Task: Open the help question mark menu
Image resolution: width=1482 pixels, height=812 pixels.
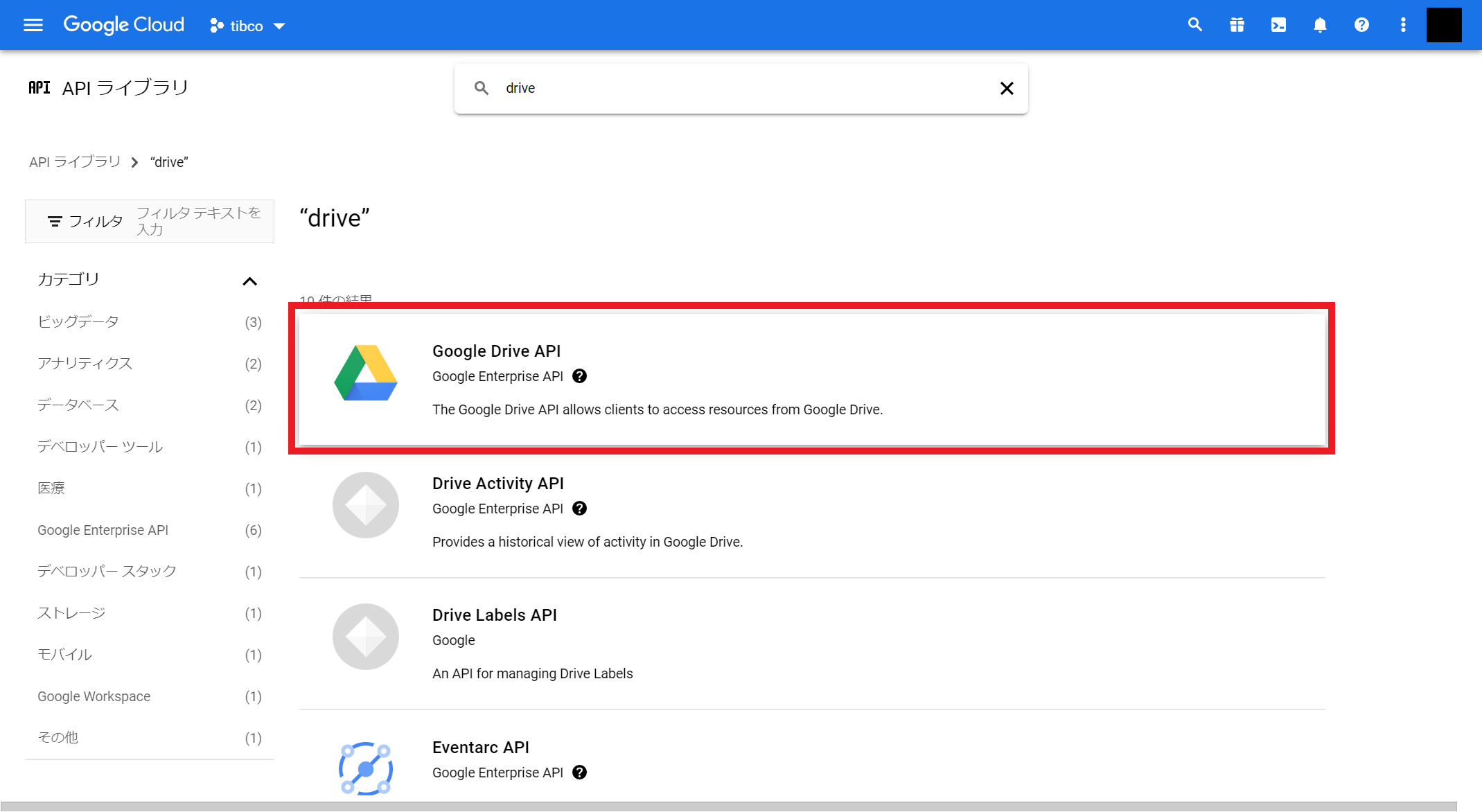Action: pyautogui.click(x=1361, y=26)
